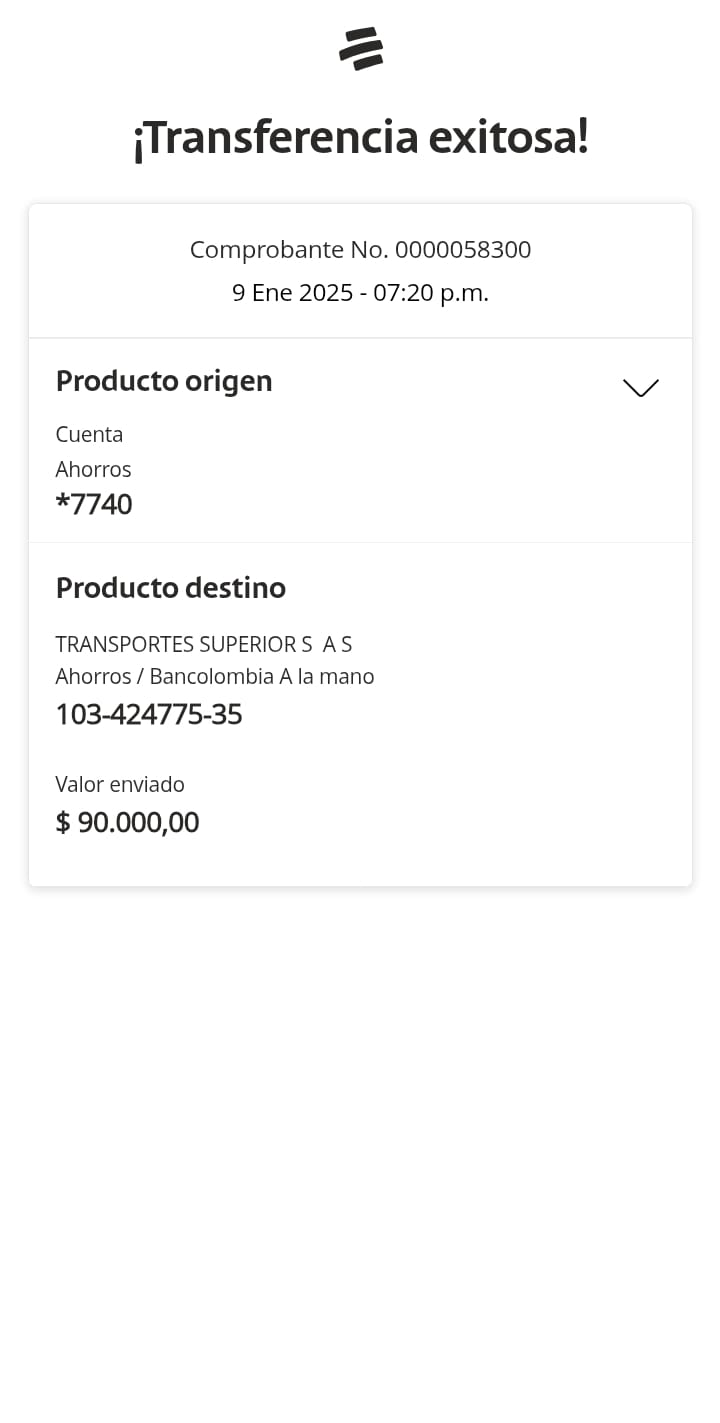The height and width of the screenshot is (1423, 720).
Task: Click the Producto origen heading
Action: click(164, 381)
